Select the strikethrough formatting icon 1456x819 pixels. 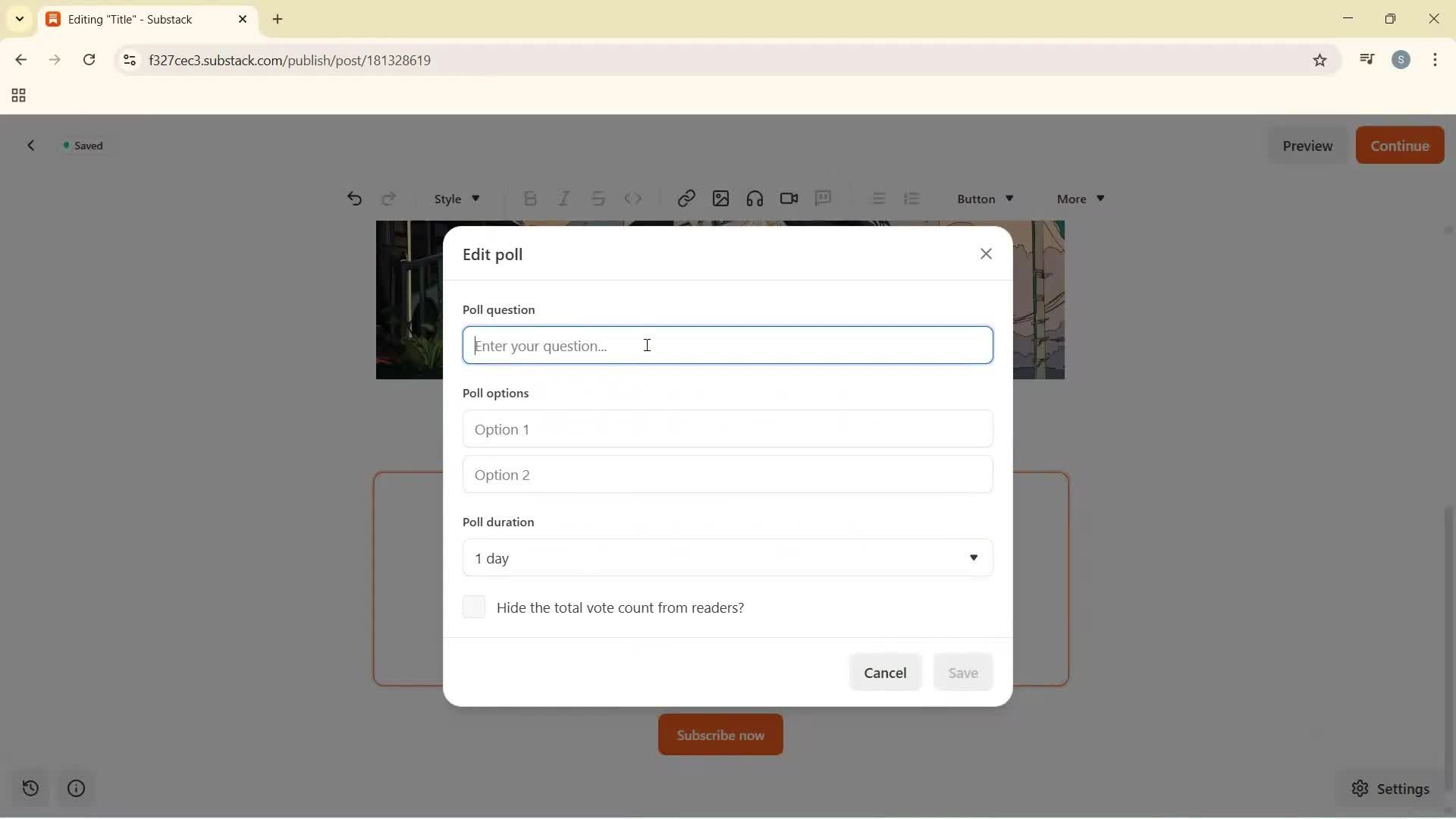(x=598, y=198)
